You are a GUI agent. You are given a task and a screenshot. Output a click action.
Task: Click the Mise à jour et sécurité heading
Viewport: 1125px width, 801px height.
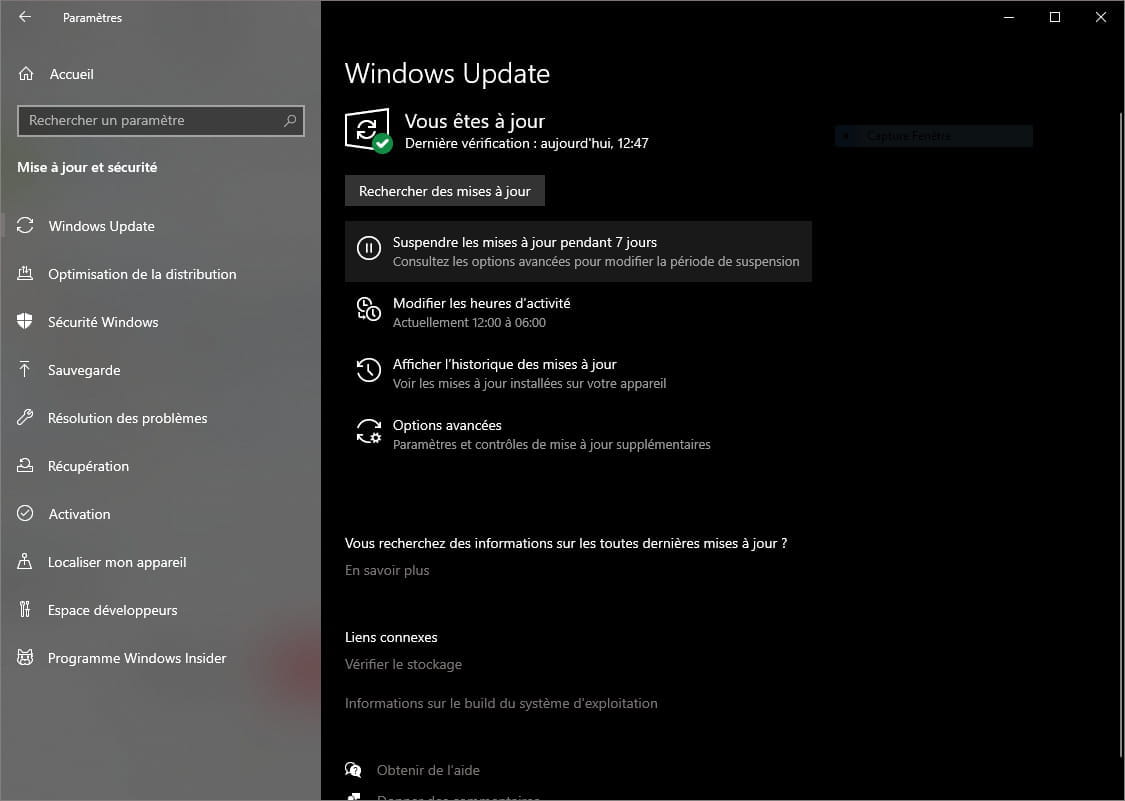tap(87, 167)
